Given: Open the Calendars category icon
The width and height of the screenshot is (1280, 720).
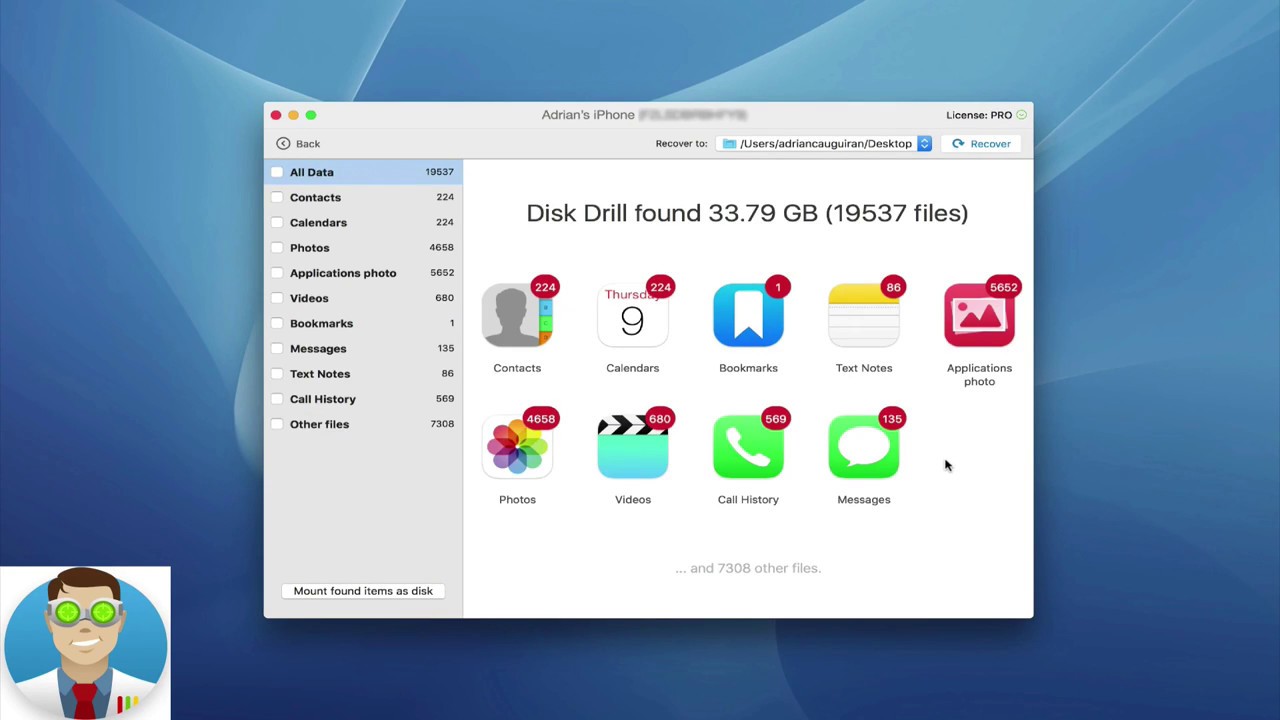Looking at the screenshot, I should pos(632,316).
